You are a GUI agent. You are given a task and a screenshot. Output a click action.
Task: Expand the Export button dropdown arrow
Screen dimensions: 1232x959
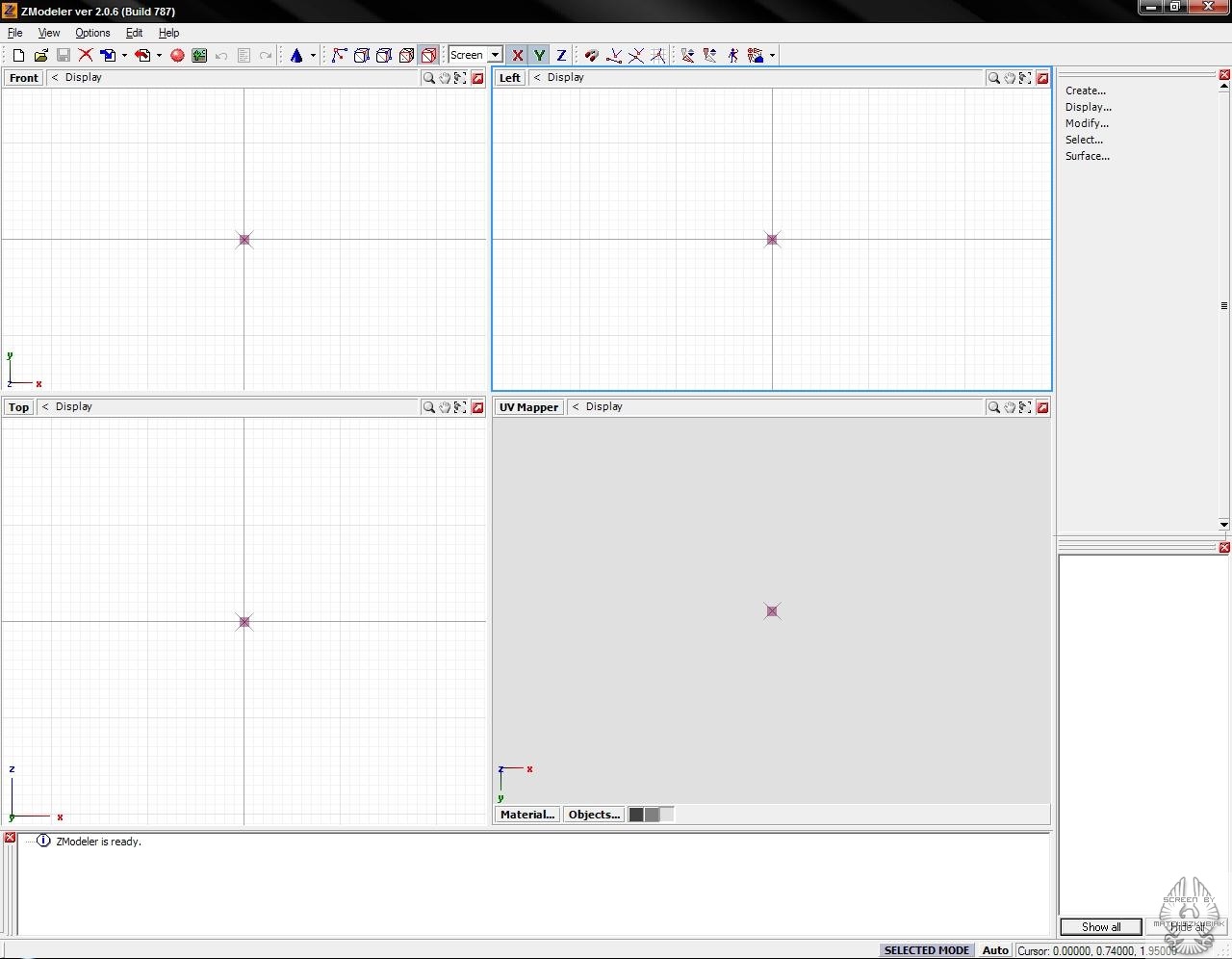(x=159, y=55)
